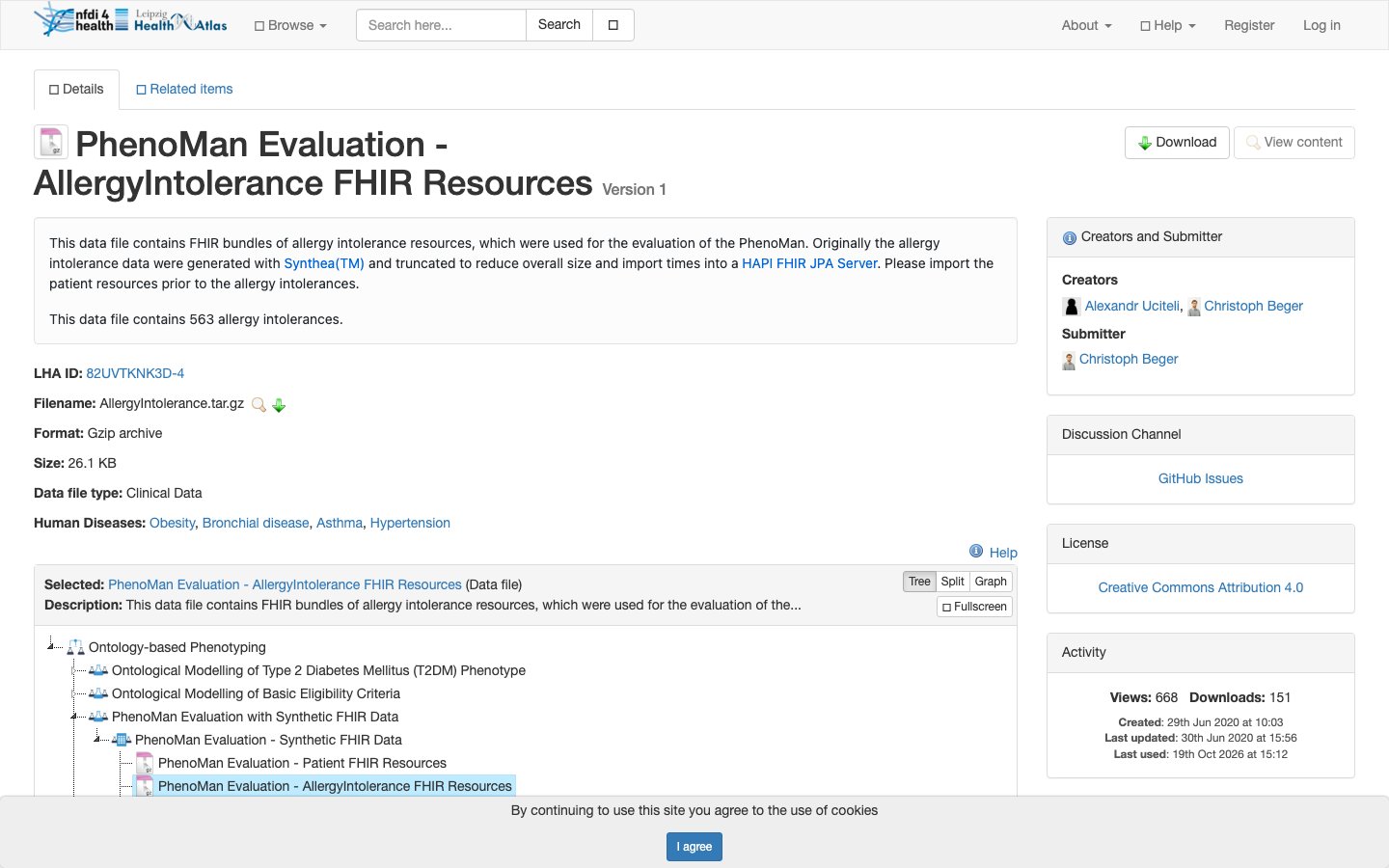The image size is (1389, 868).
Task: Click Log in in the navigation bar
Action: point(1321,25)
